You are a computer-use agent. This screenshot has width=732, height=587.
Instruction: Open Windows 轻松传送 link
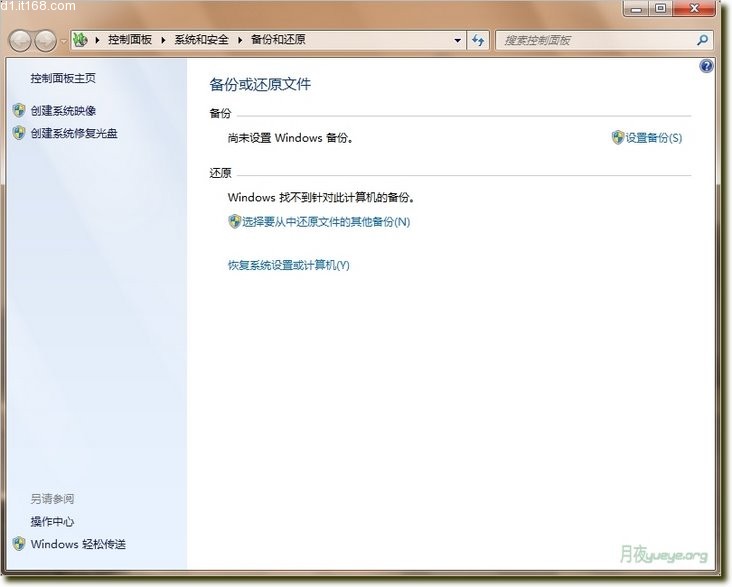click(x=78, y=544)
